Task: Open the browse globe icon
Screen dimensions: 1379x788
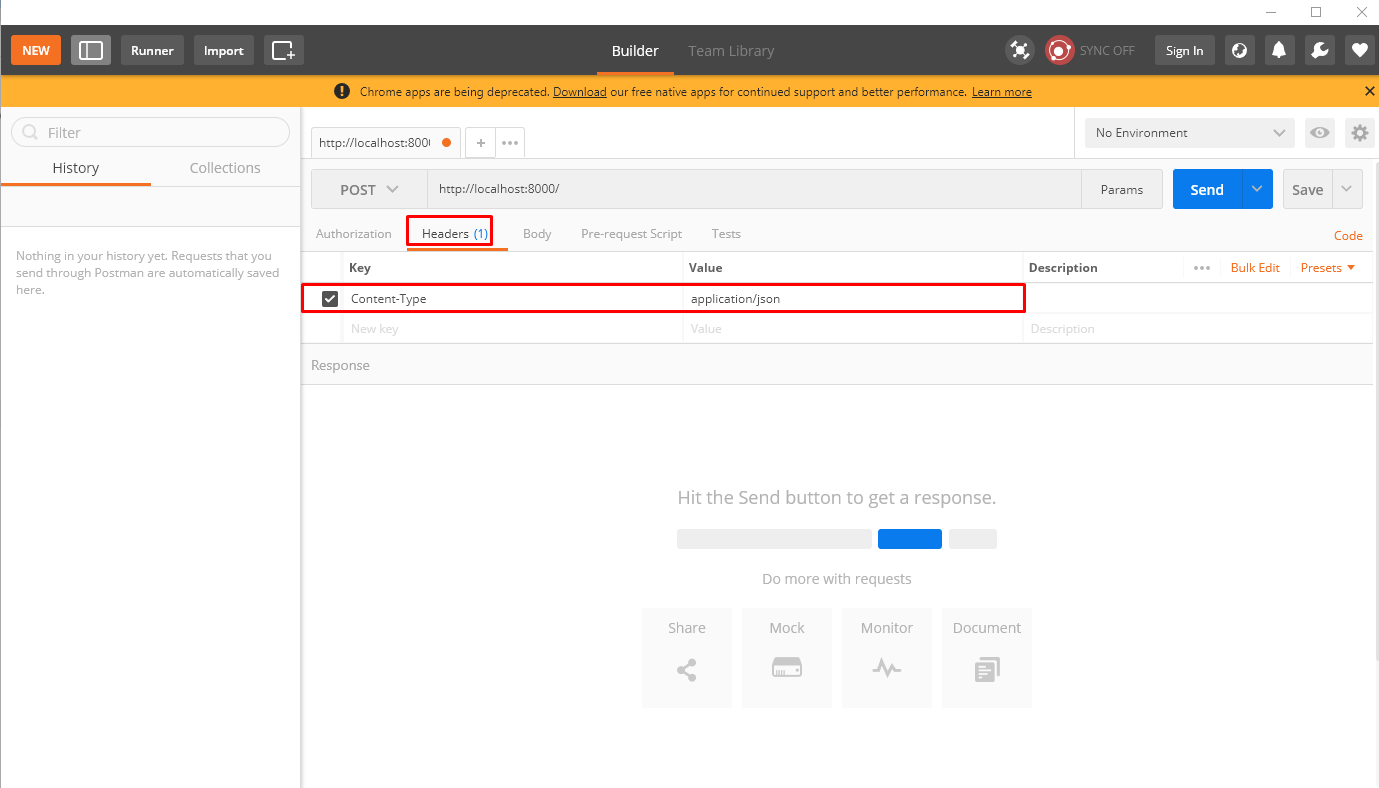Action: pos(1240,50)
